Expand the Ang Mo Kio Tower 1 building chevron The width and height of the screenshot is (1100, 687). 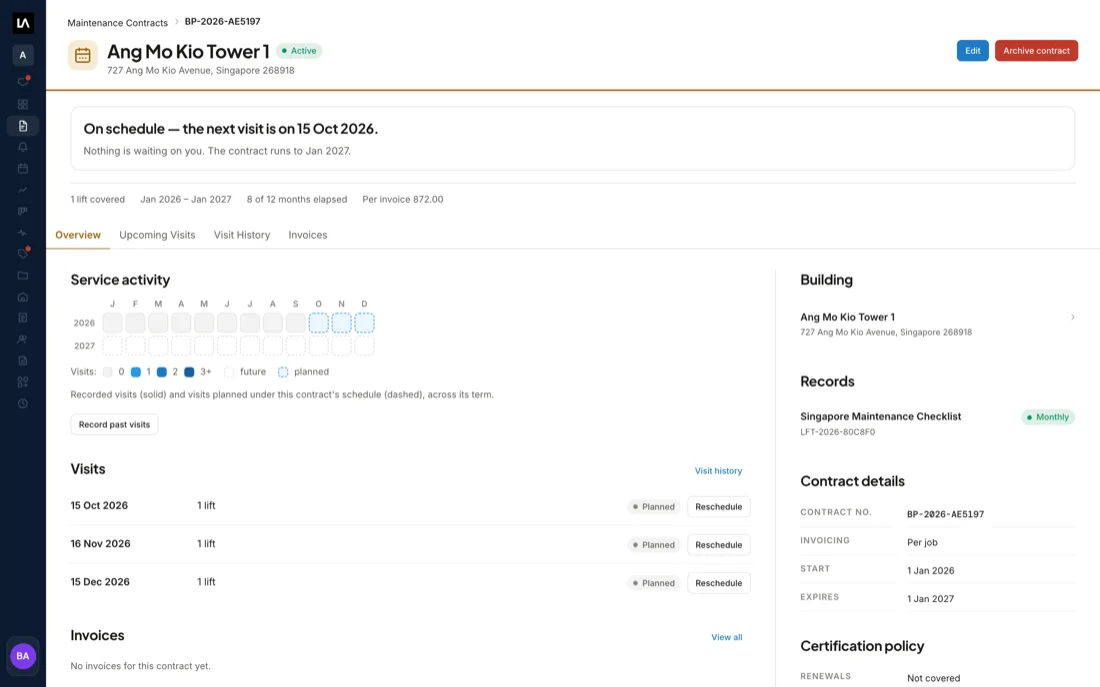click(1073, 317)
